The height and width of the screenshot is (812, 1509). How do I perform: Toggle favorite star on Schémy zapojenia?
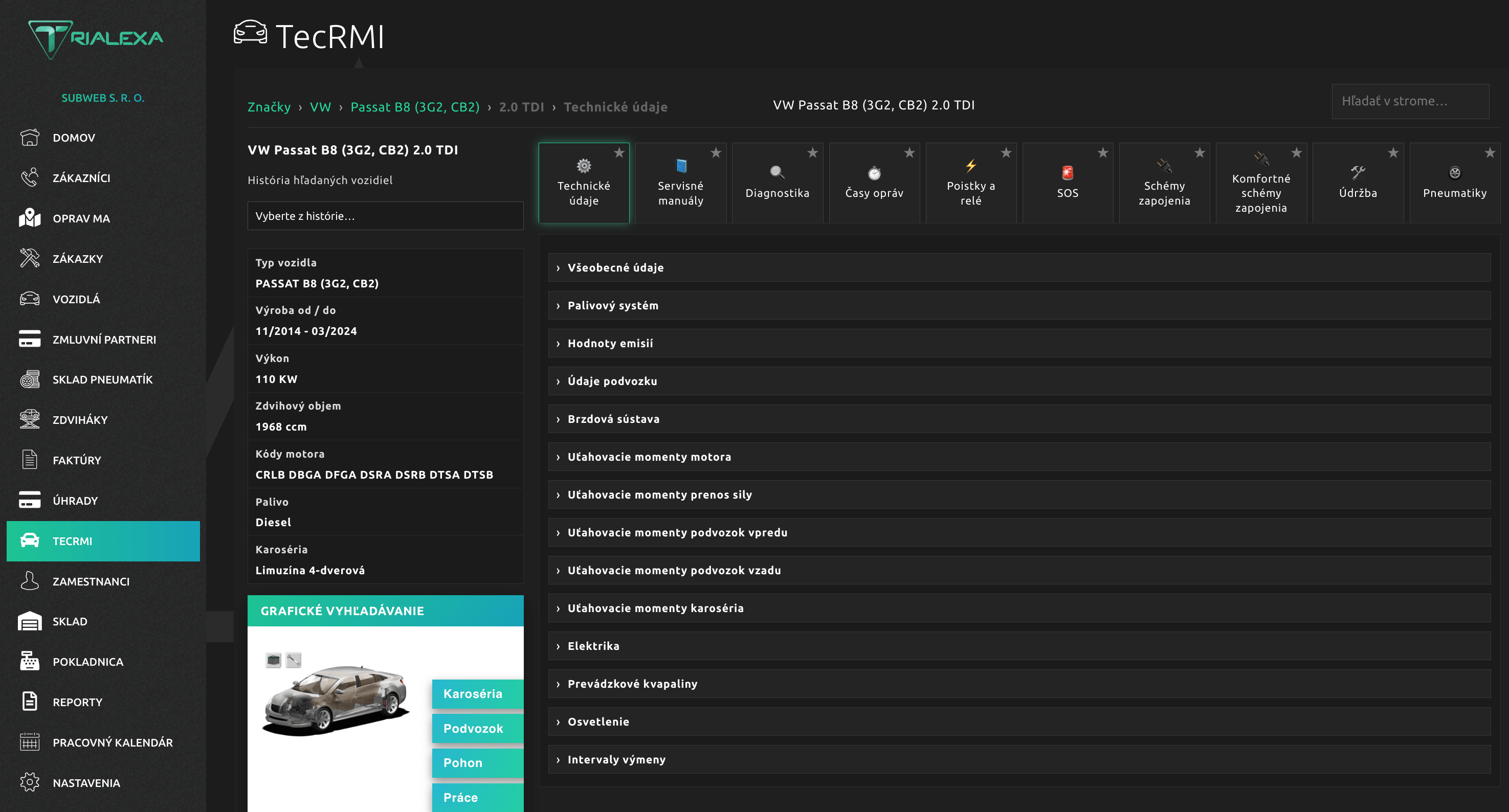point(1199,153)
